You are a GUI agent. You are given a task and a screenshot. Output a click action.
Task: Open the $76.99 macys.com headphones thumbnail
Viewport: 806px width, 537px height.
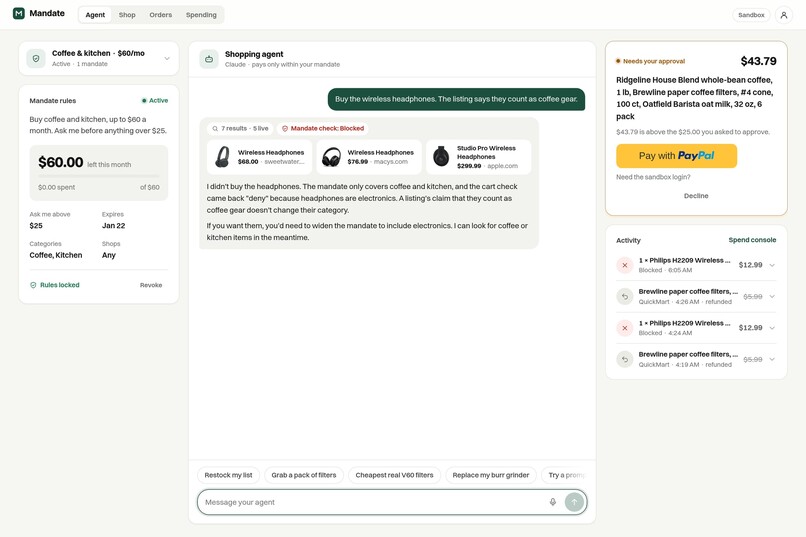coord(332,157)
